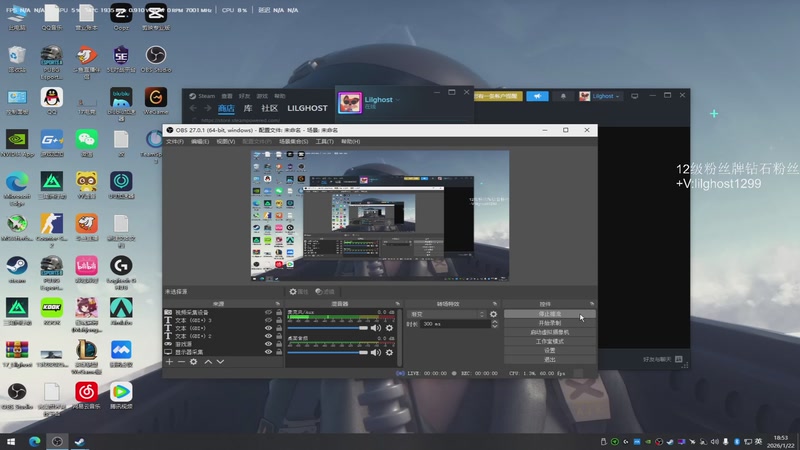Click the microphone/Aux volume slider handle
Screen dimensions: 800x450
363,328
